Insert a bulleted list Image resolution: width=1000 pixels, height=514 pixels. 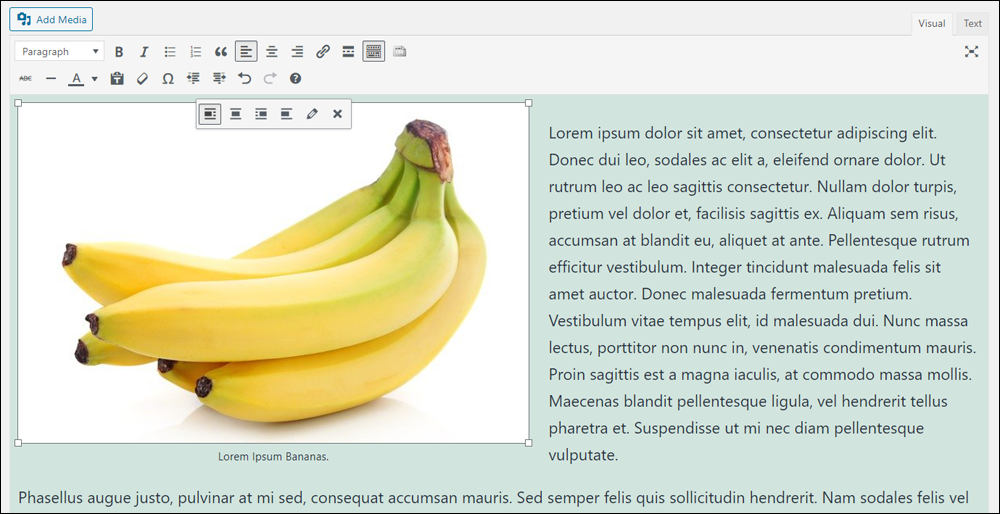click(x=170, y=52)
